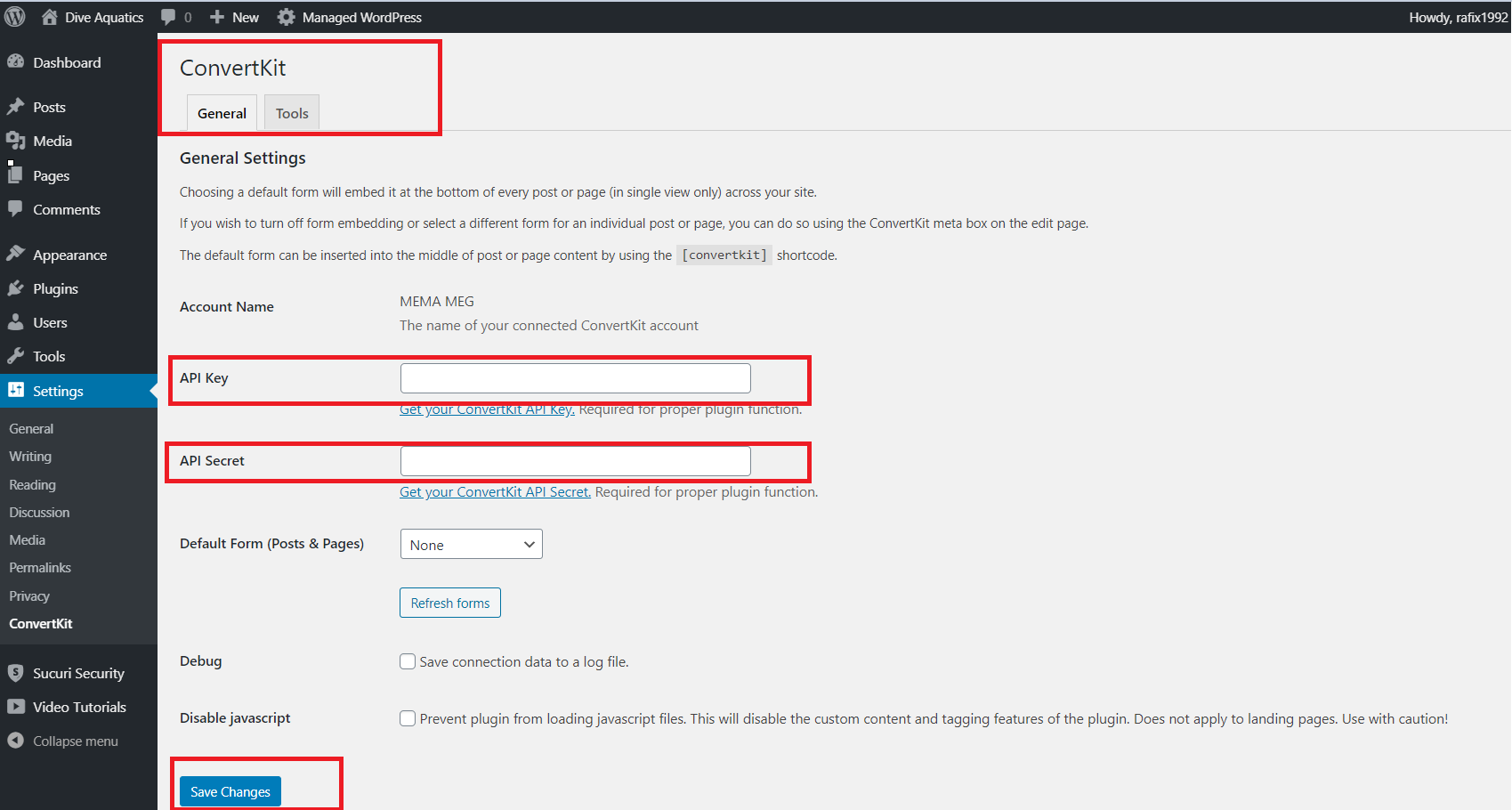
Task: Click the Save Changes button
Action: coord(229,790)
